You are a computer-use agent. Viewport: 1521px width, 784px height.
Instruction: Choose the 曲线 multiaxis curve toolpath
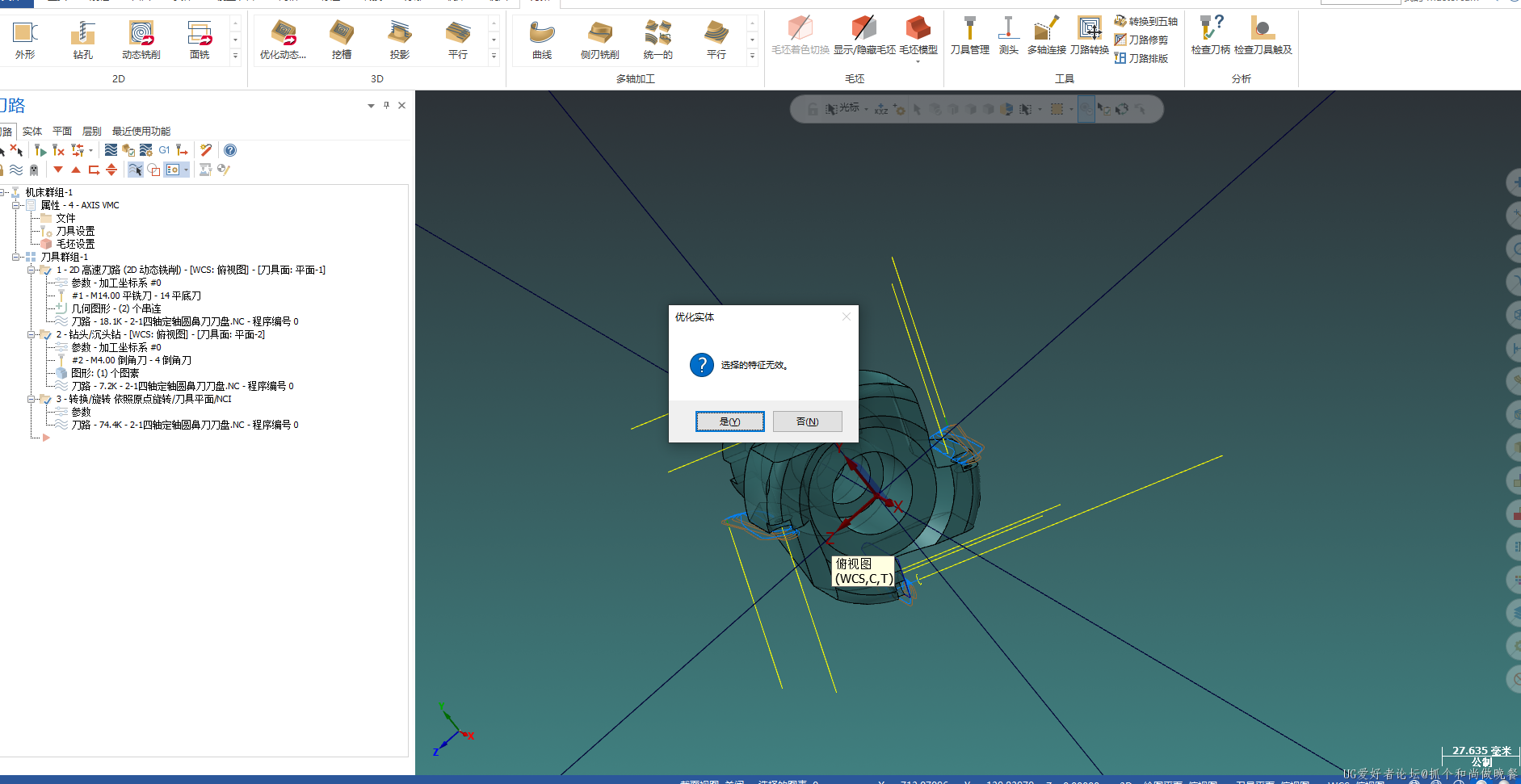click(542, 40)
